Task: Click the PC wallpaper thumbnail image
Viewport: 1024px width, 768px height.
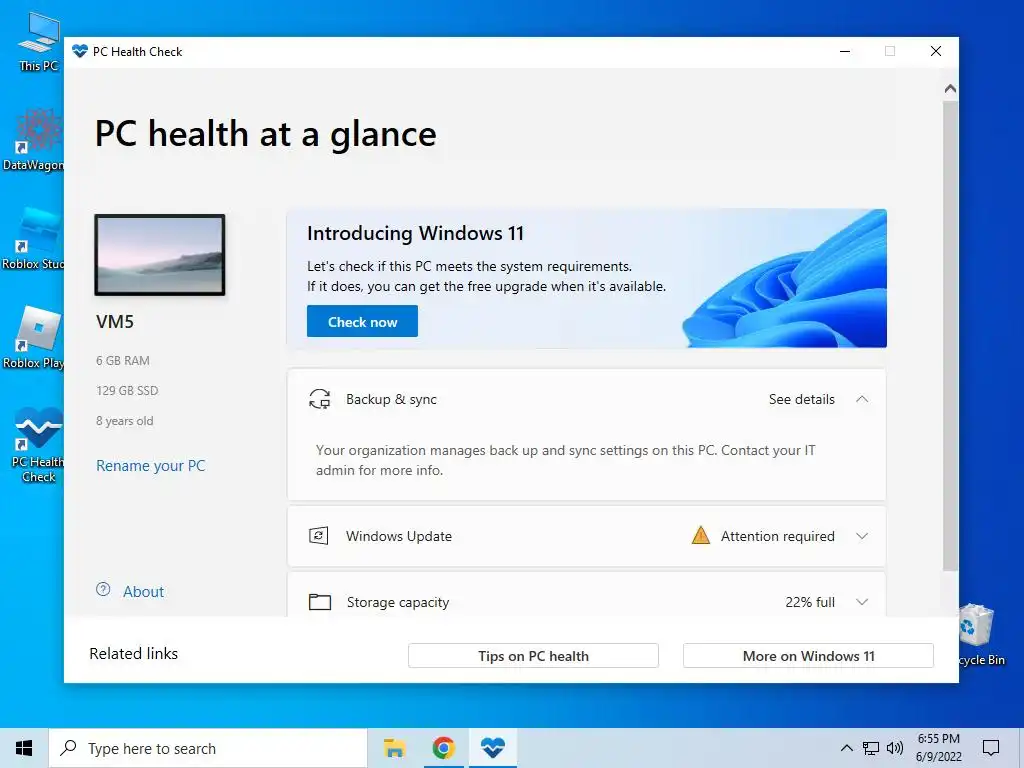Action: coord(160,255)
